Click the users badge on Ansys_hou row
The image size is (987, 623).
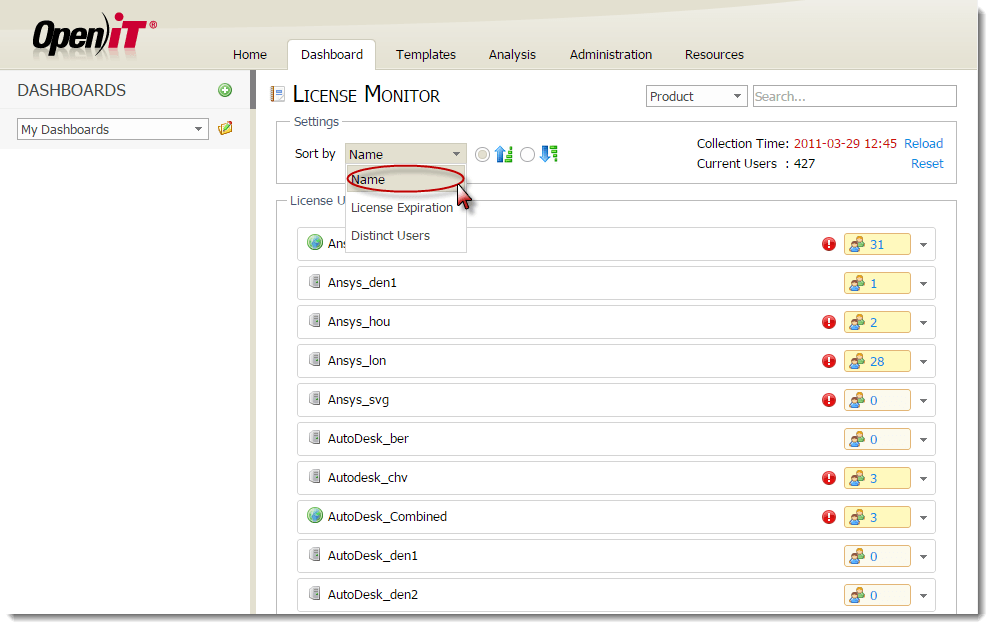pyautogui.click(x=877, y=322)
